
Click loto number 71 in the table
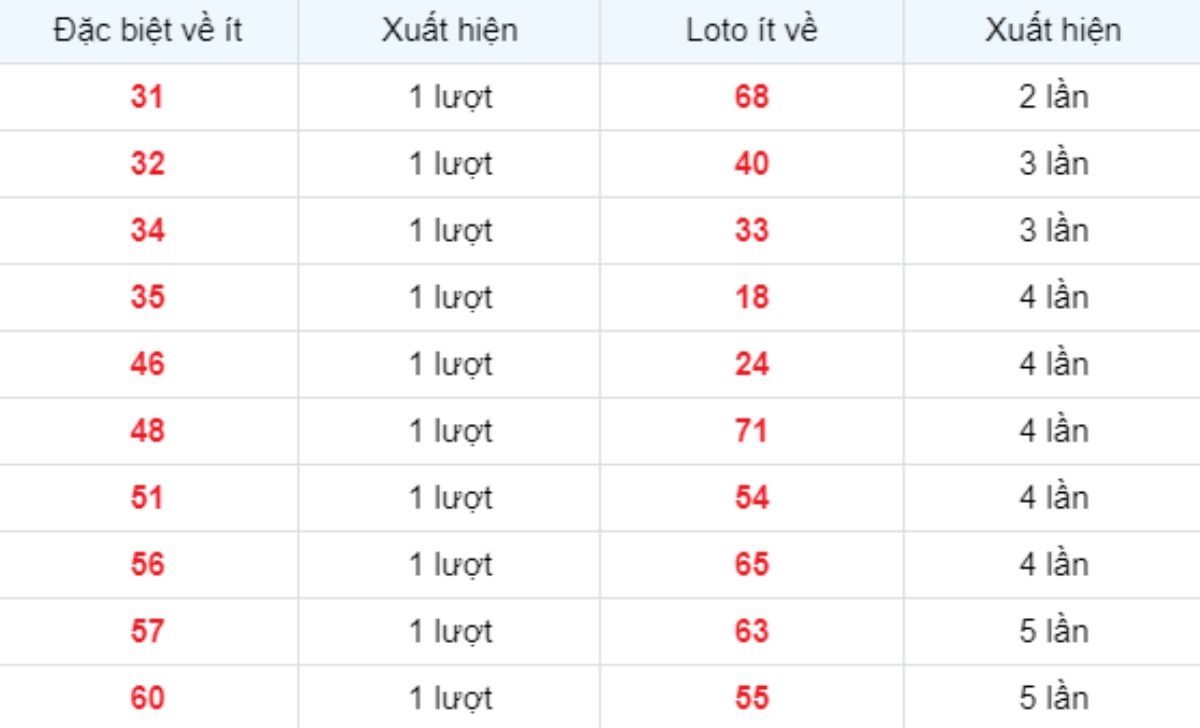(x=751, y=431)
